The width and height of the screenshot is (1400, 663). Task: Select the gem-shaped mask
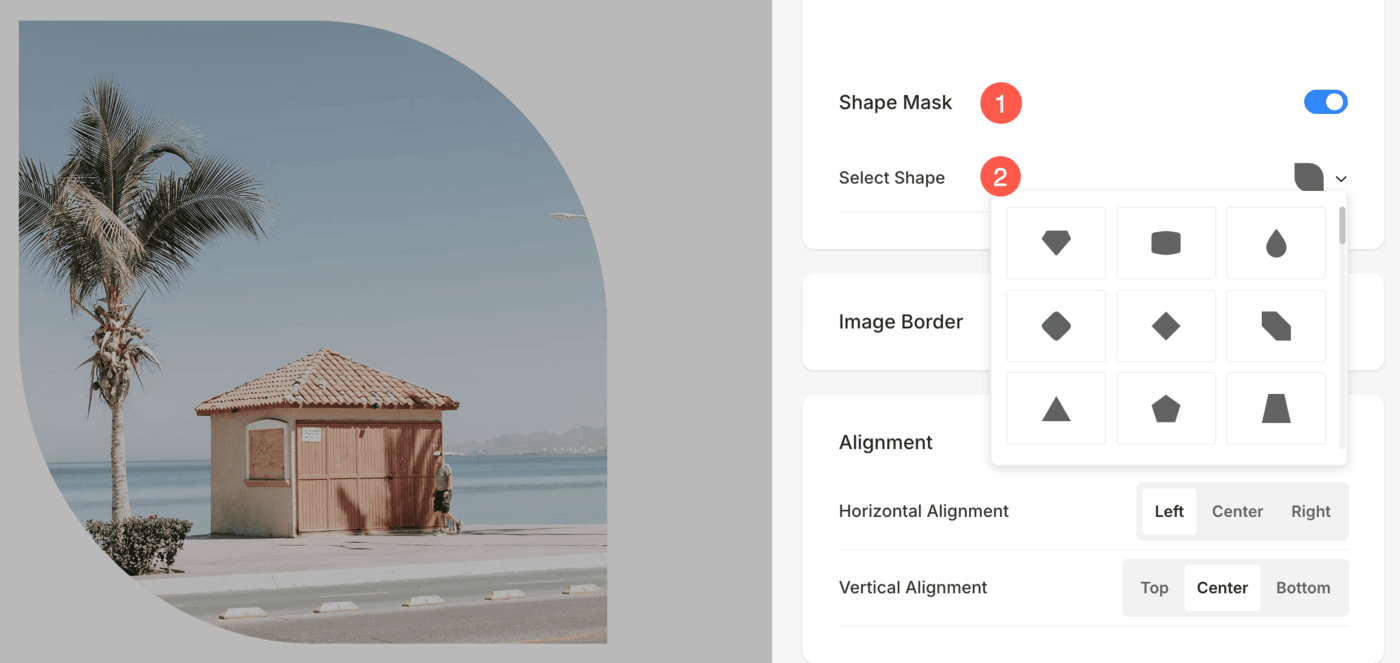(1056, 243)
